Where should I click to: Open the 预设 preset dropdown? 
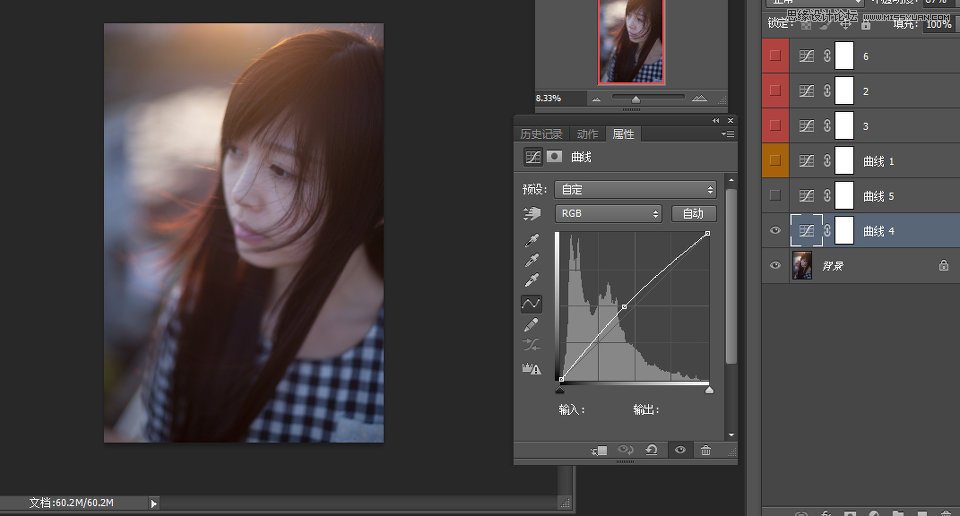(635, 189)
